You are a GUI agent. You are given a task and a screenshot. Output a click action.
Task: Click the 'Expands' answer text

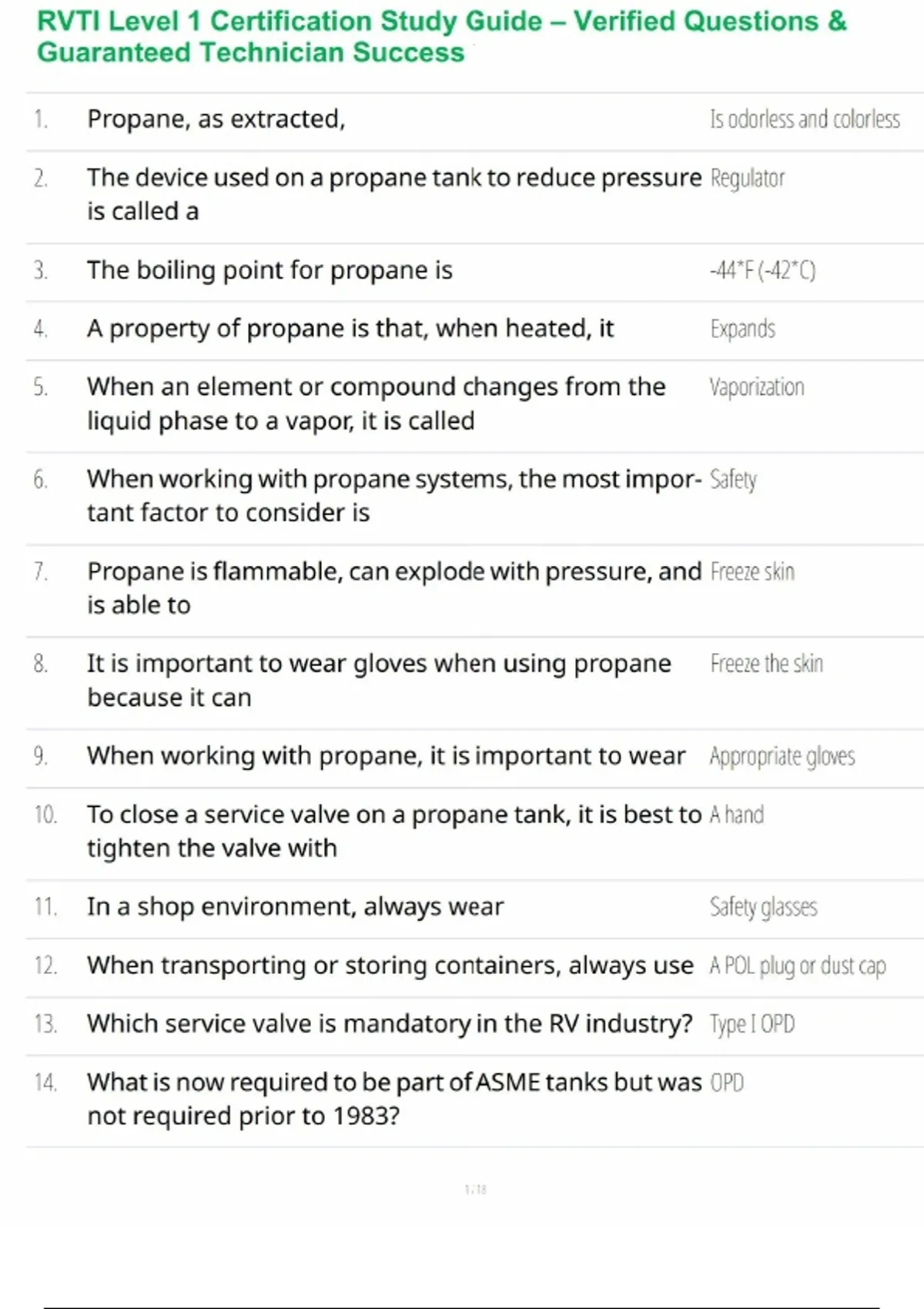coord(742,329)
